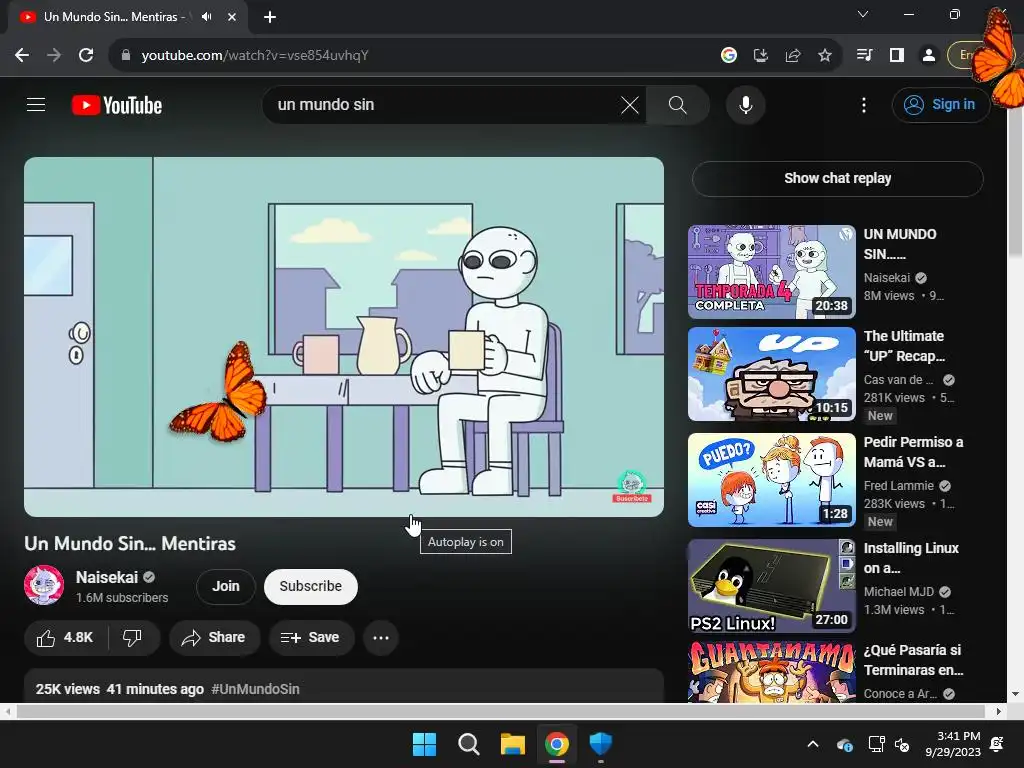
Task: Click the subscribe watermark on the video
Action: tap(631, 487)
